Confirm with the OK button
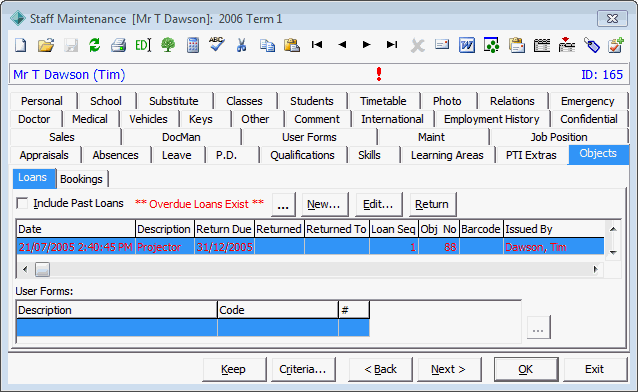 526,370
